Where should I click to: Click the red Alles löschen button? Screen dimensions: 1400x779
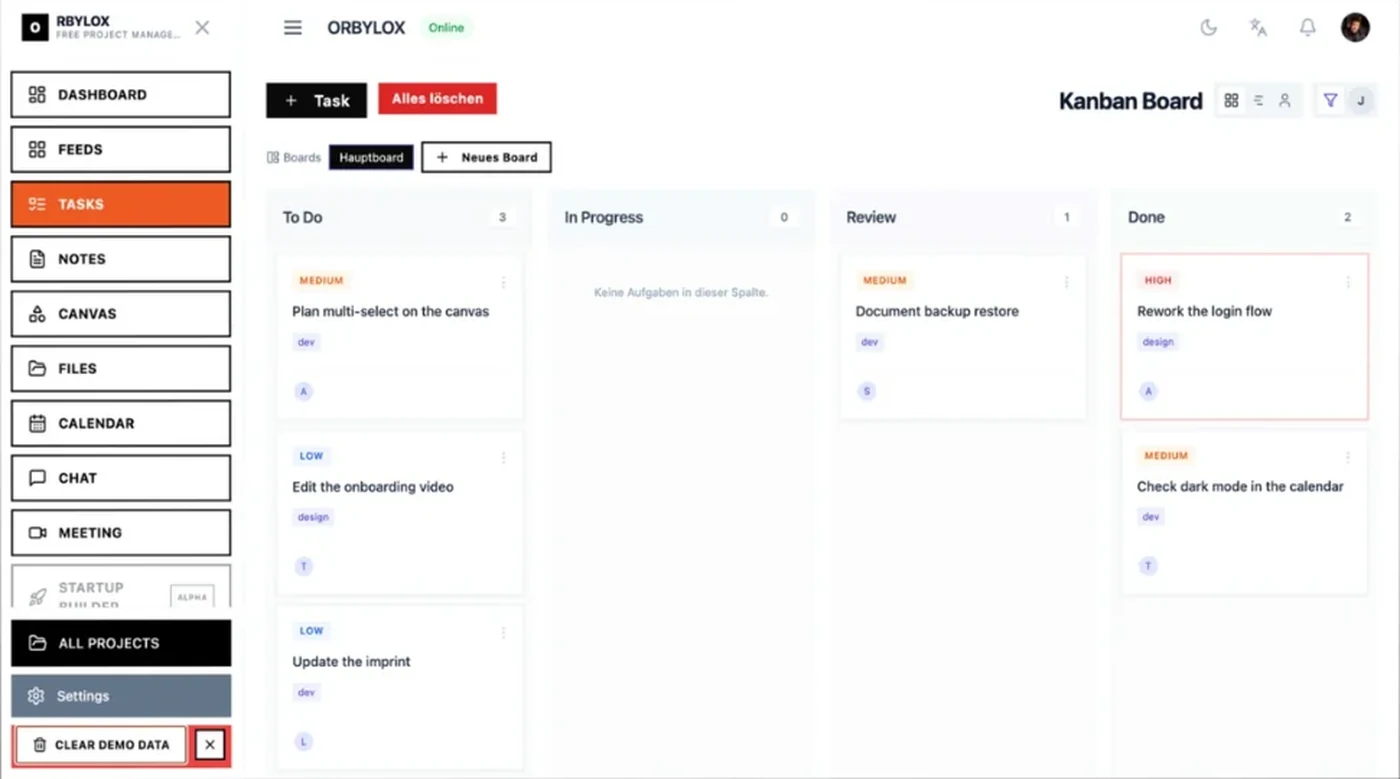tap(437, 99)
